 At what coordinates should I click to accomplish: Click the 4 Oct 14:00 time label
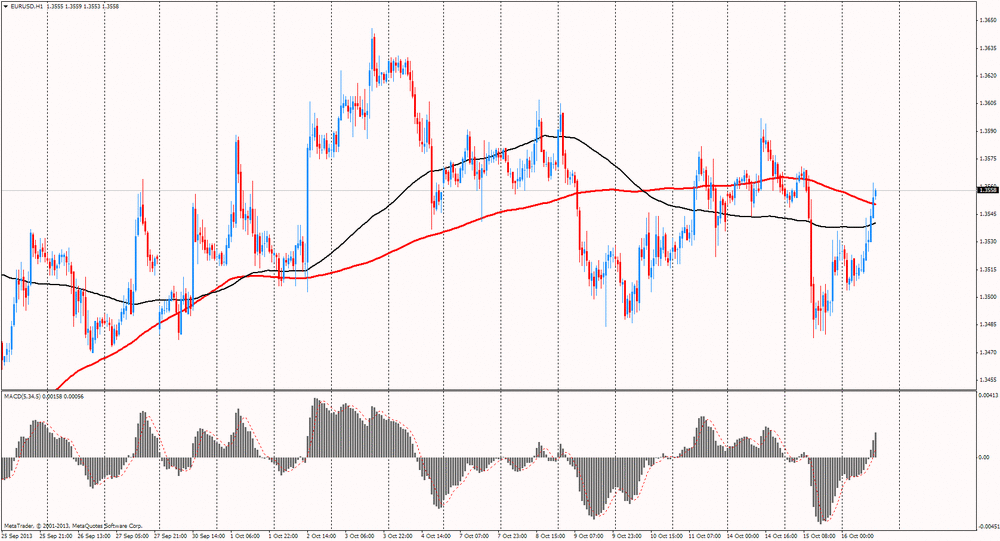436,537
